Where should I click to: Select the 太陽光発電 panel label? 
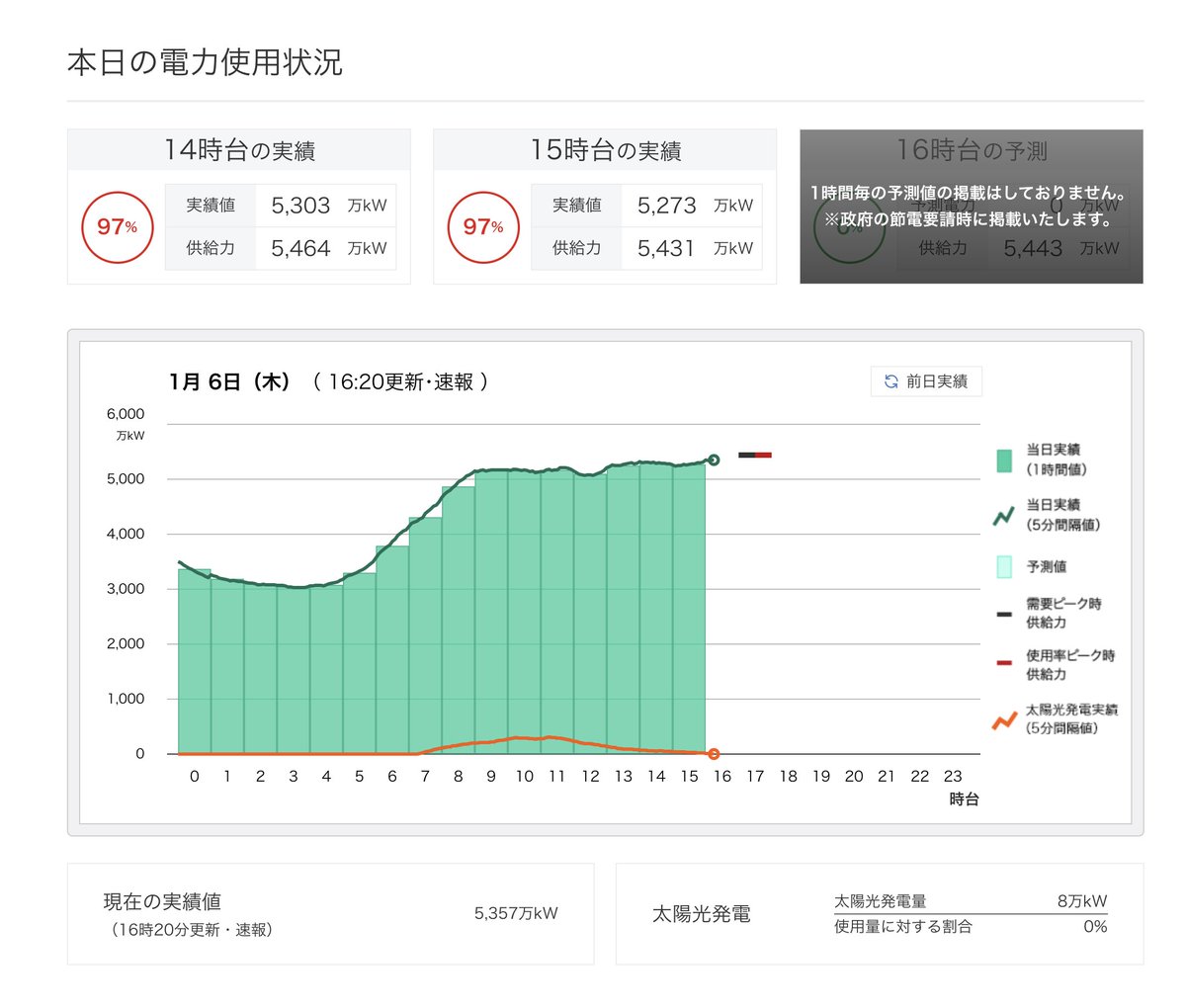(701, 914)
